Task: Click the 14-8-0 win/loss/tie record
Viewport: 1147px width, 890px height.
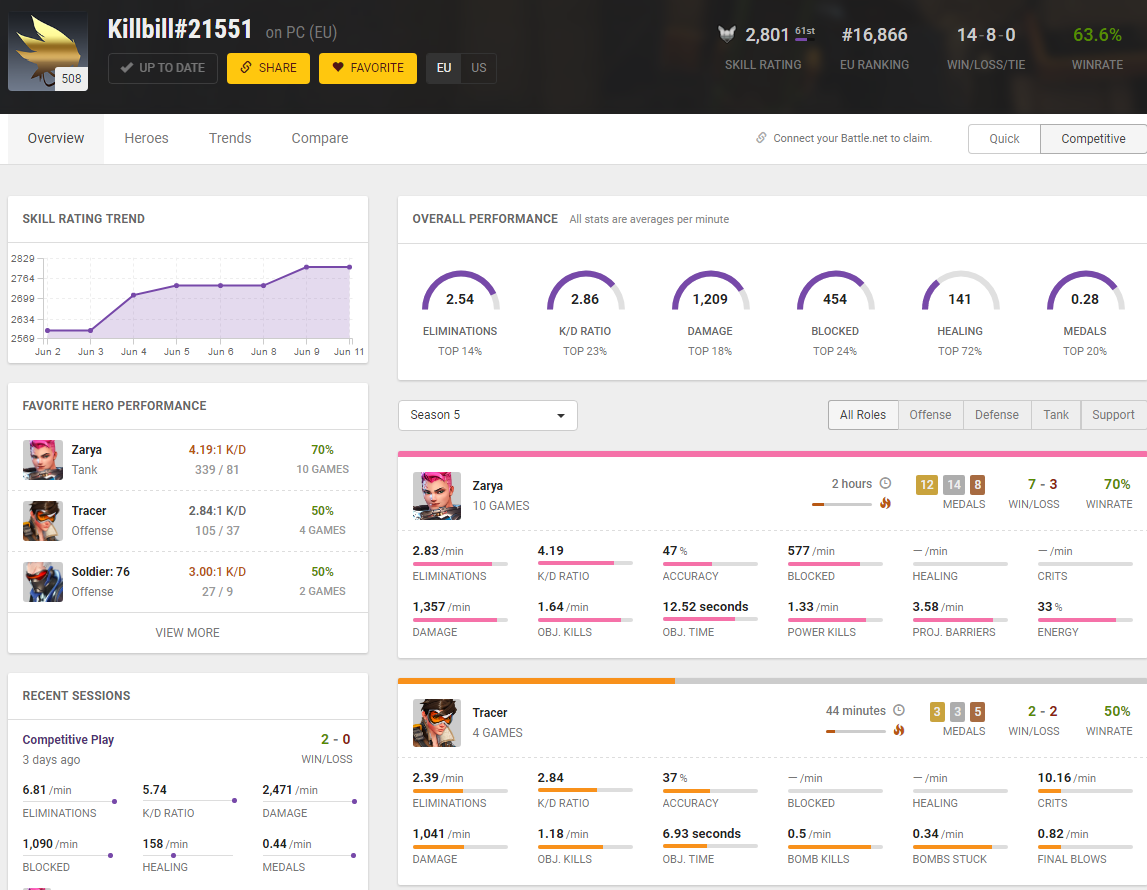Action: pos(986,35)
